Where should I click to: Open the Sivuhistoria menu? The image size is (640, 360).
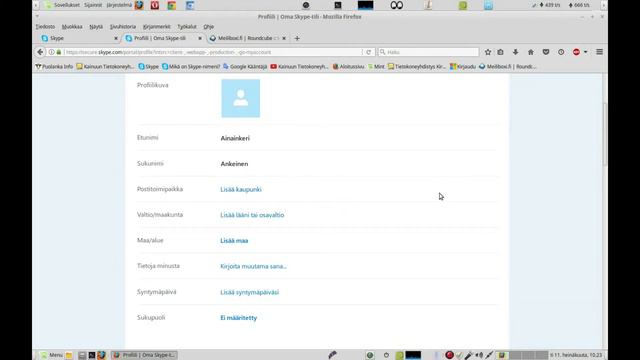[x=122, y=27]
